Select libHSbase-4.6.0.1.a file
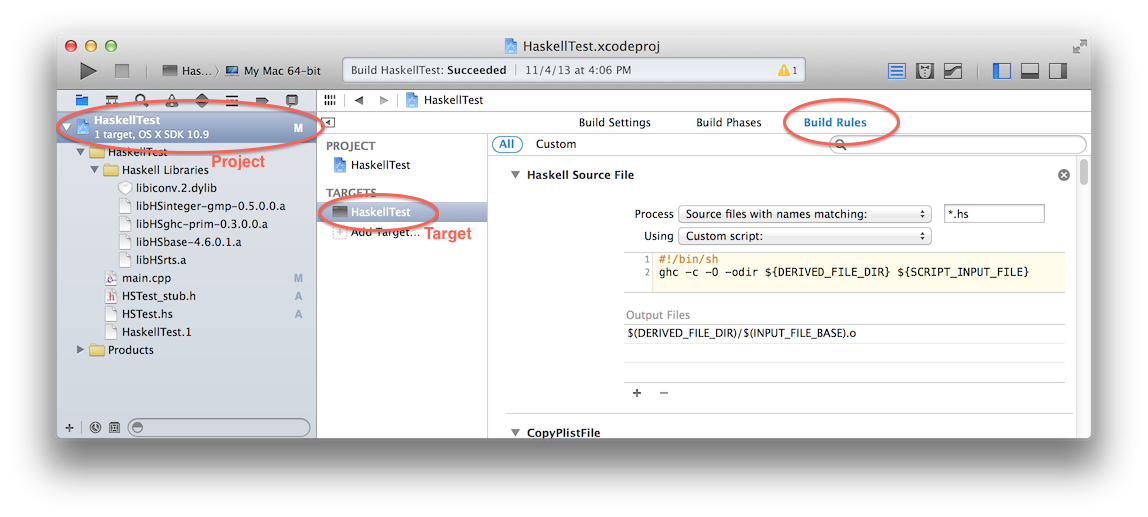 coord(189,242)
